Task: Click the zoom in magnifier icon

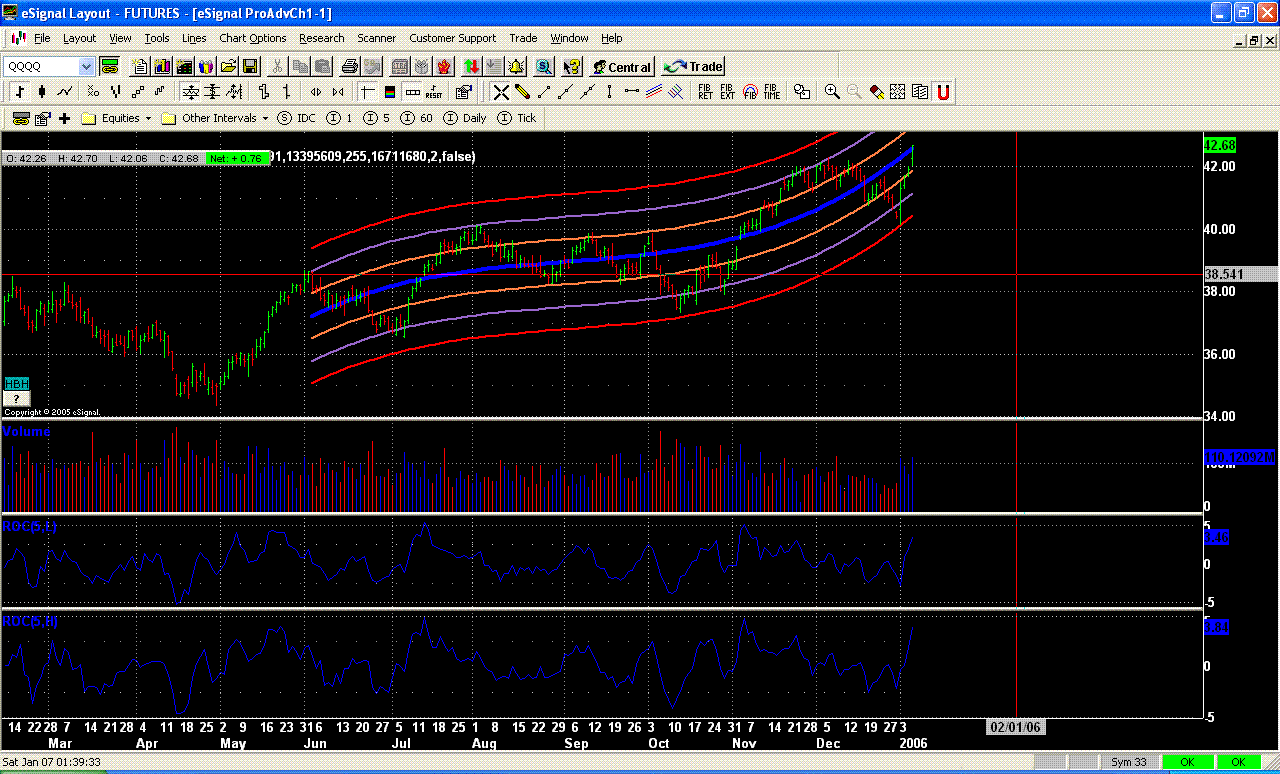Action: 832,92
